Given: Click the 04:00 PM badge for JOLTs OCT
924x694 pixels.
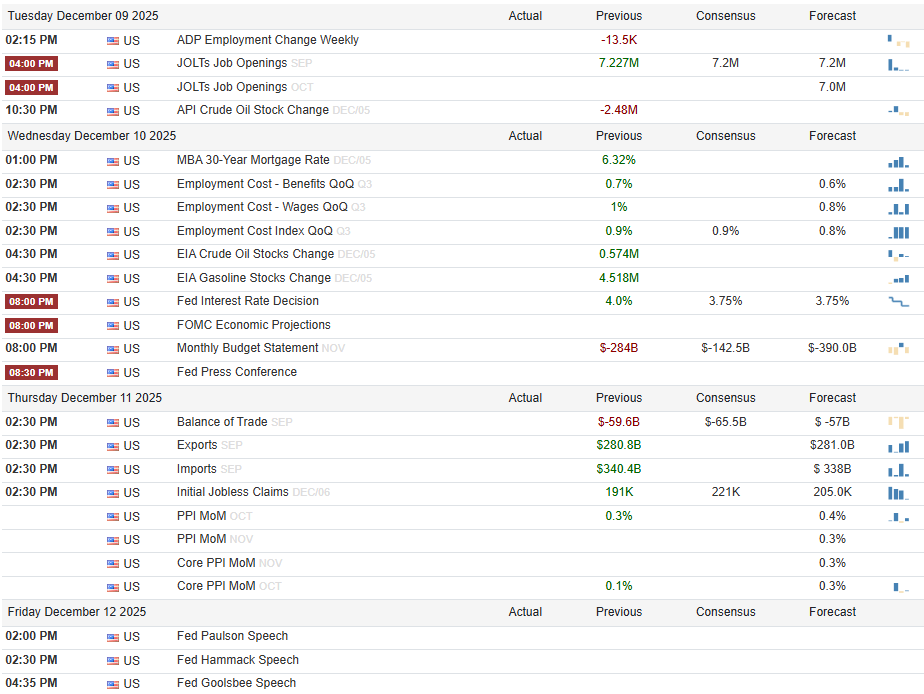Looking at the screenshot, I should coord(31,88).
